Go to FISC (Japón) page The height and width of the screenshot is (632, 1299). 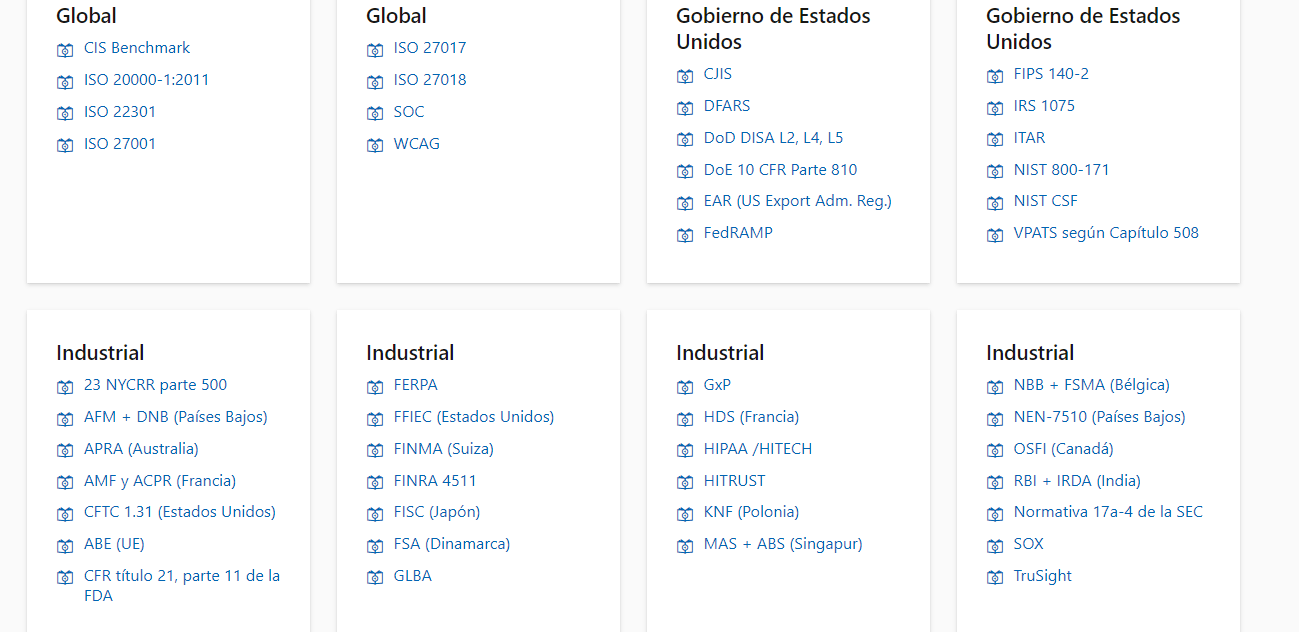tap(437, 512)
